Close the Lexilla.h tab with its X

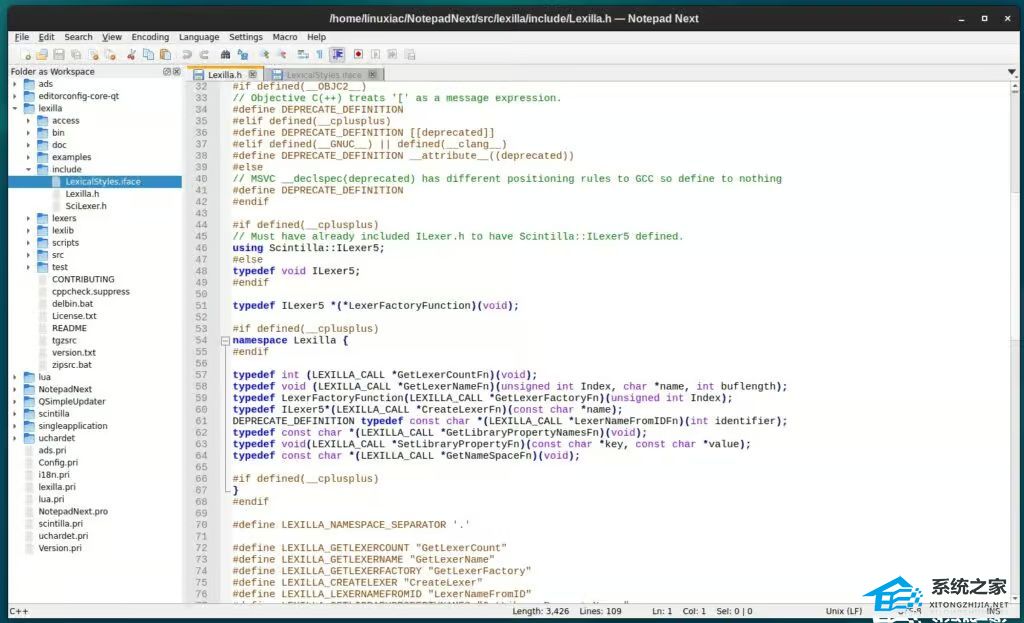click(253, 74)
